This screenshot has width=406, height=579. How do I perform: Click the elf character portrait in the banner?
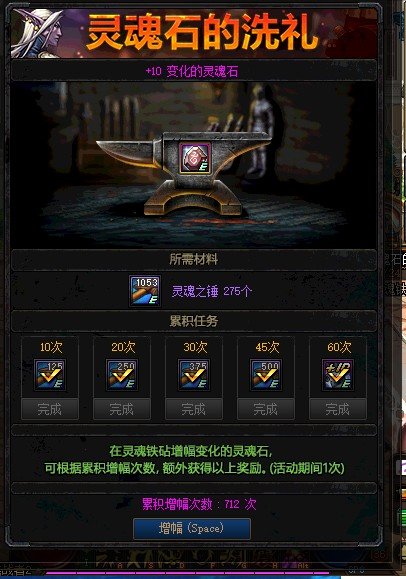(x=39, y=34)
